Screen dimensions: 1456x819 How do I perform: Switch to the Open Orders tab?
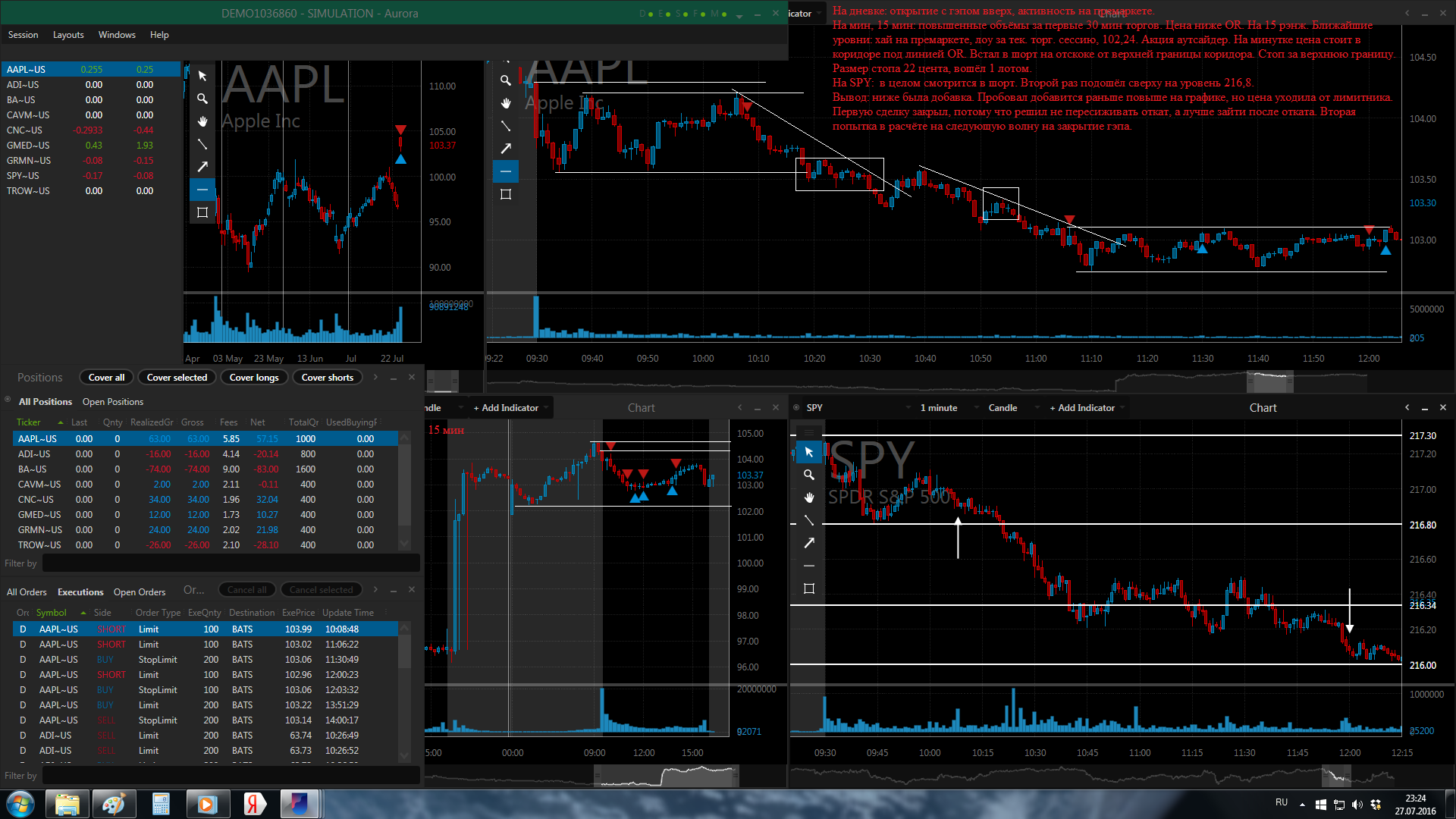click(x=140, y=592)
